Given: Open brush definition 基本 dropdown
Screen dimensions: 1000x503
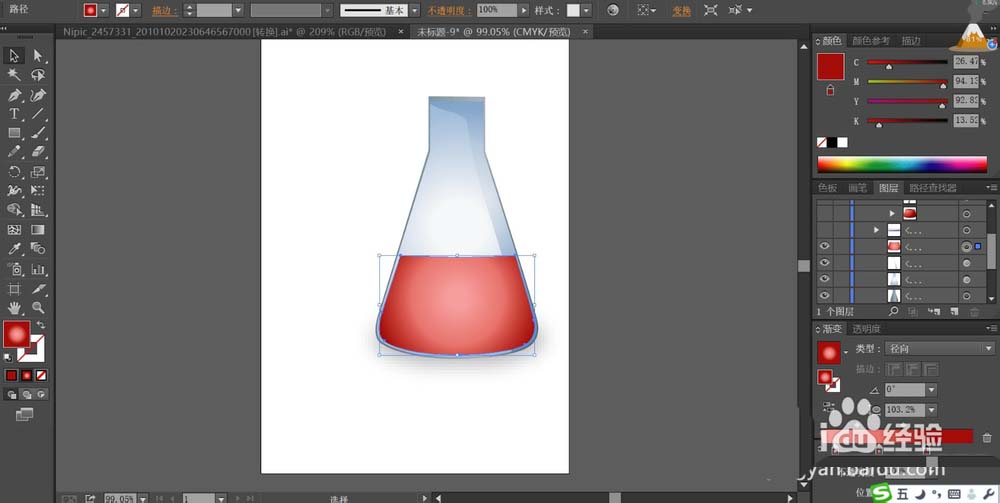Looking at the screenshot, I should 415,10.
